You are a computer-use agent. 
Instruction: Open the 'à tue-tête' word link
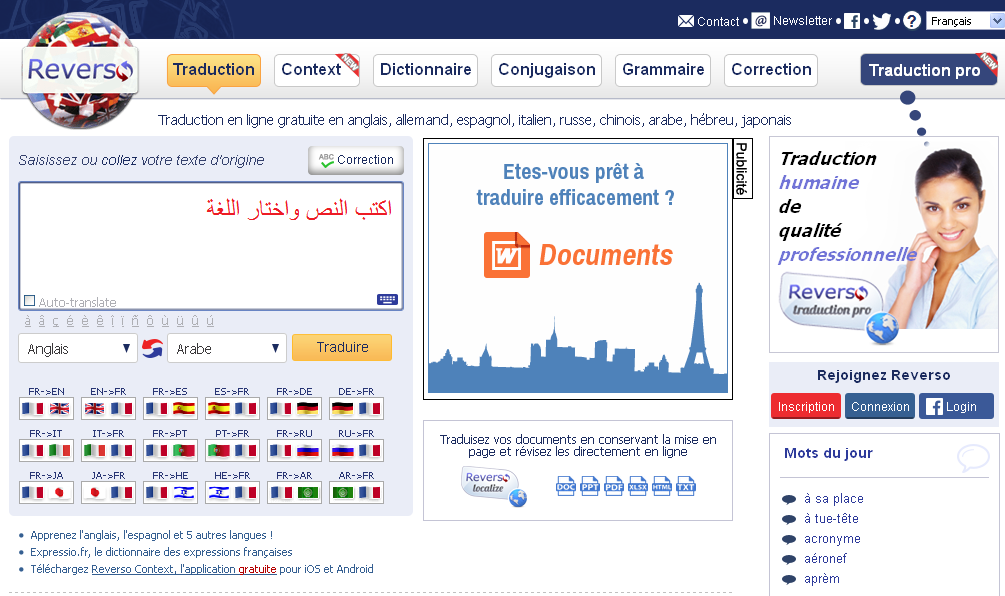[x=831, y=519]
